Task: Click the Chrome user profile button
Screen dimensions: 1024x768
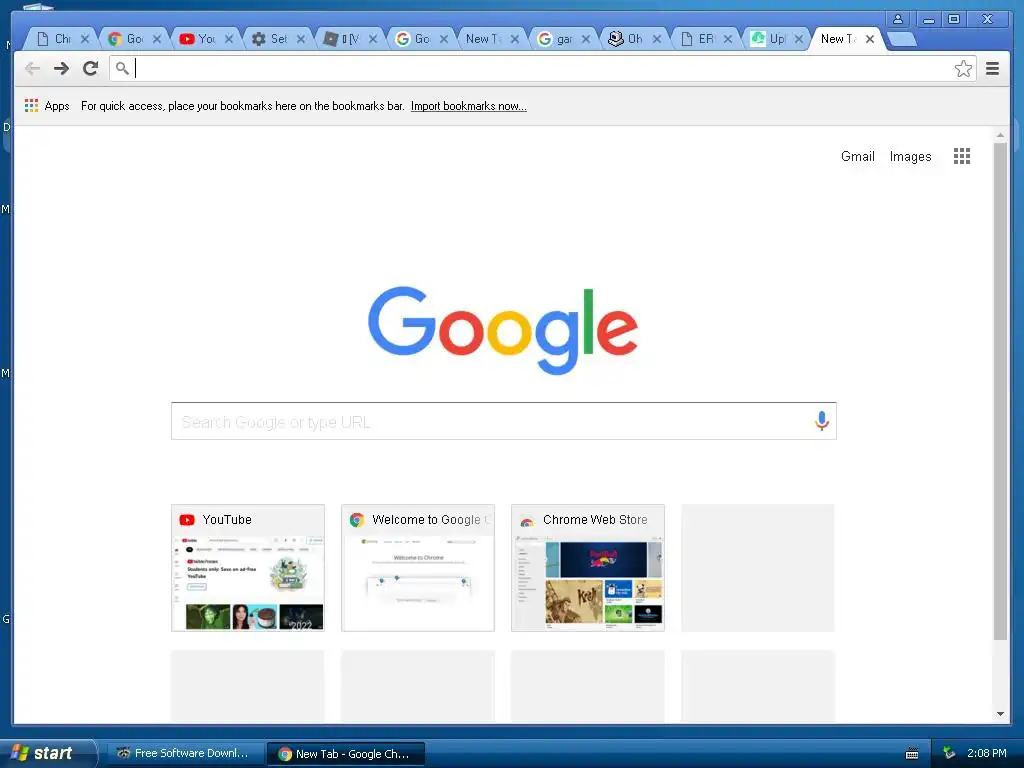Action: [x=898, y=19]
